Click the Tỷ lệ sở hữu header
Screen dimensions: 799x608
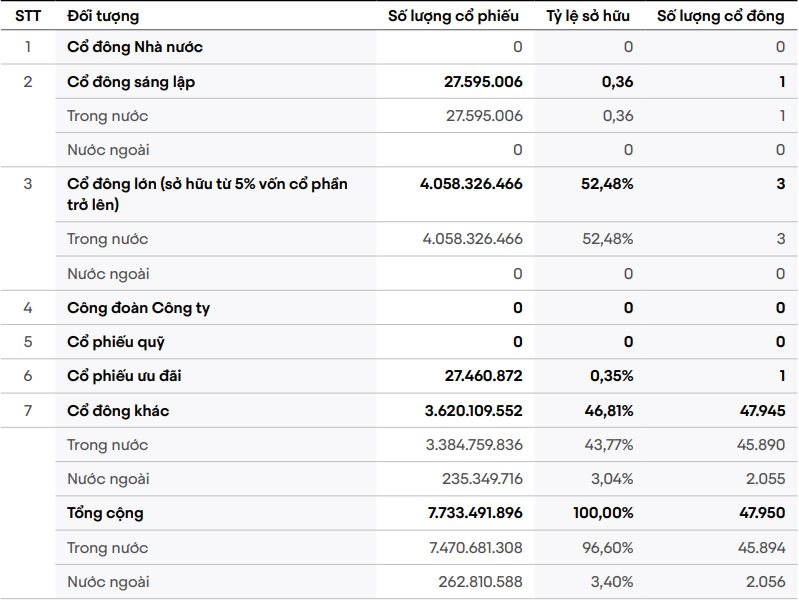click(588, 16)
